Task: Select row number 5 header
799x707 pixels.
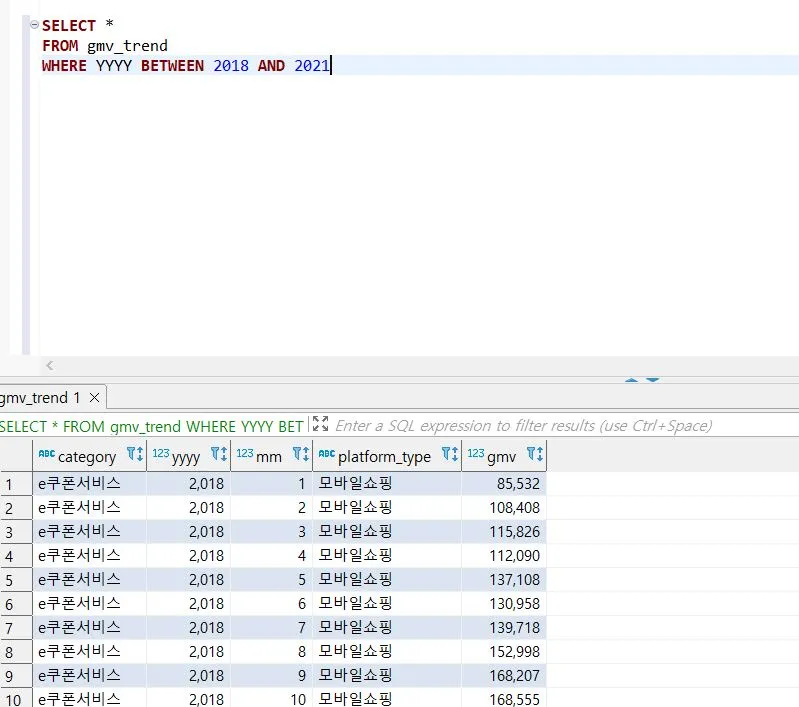Action: pyautogui.click(x=16, y=580)
